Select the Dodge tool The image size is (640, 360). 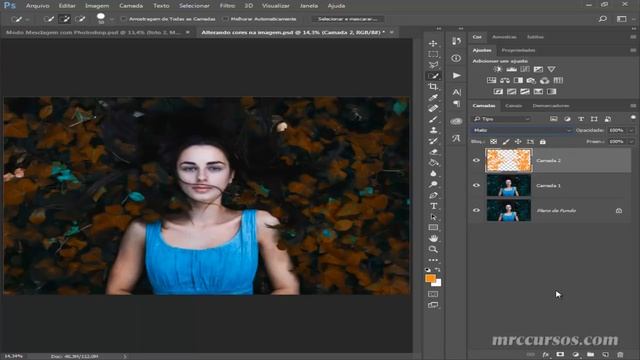click(433, 184)
